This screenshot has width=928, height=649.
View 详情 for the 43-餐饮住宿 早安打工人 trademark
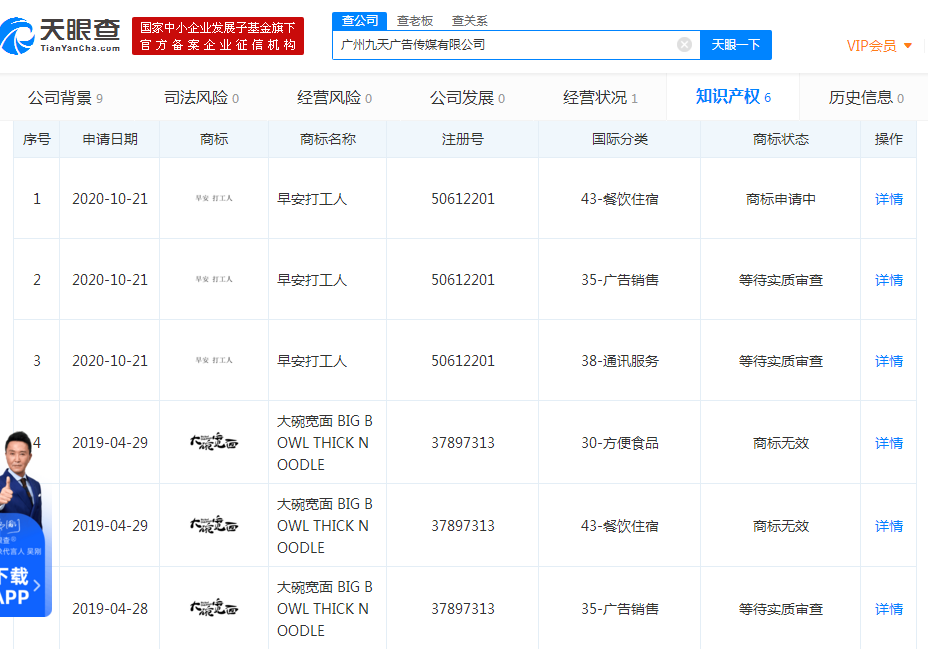(x=888, y=199)
